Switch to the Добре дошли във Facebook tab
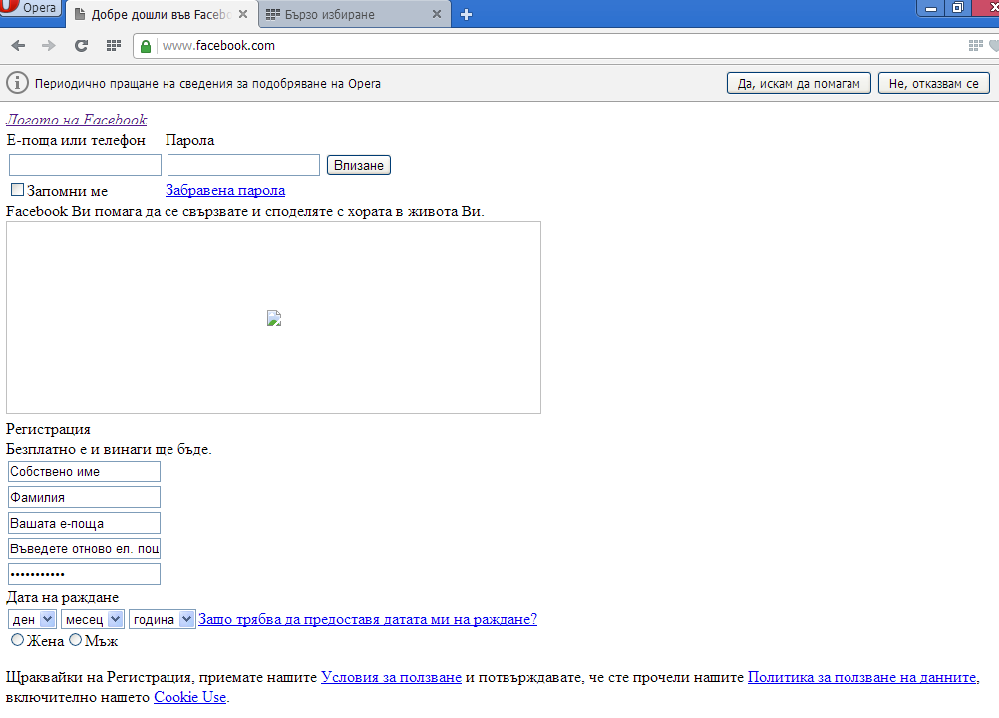The width and height of the screenshot is (999, 718). click(162, 14)
